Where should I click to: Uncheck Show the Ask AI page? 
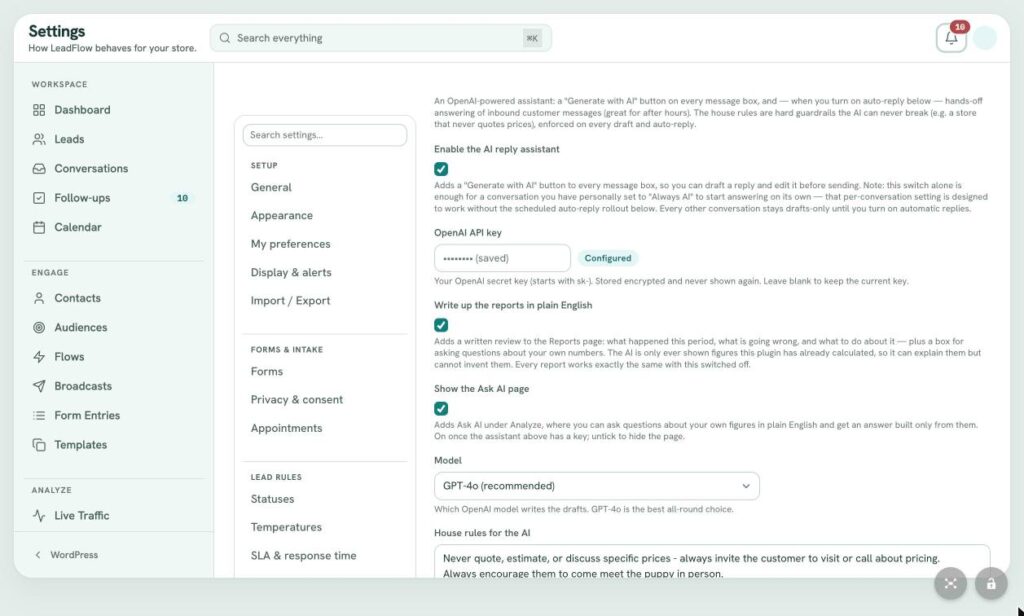[441, 409]
